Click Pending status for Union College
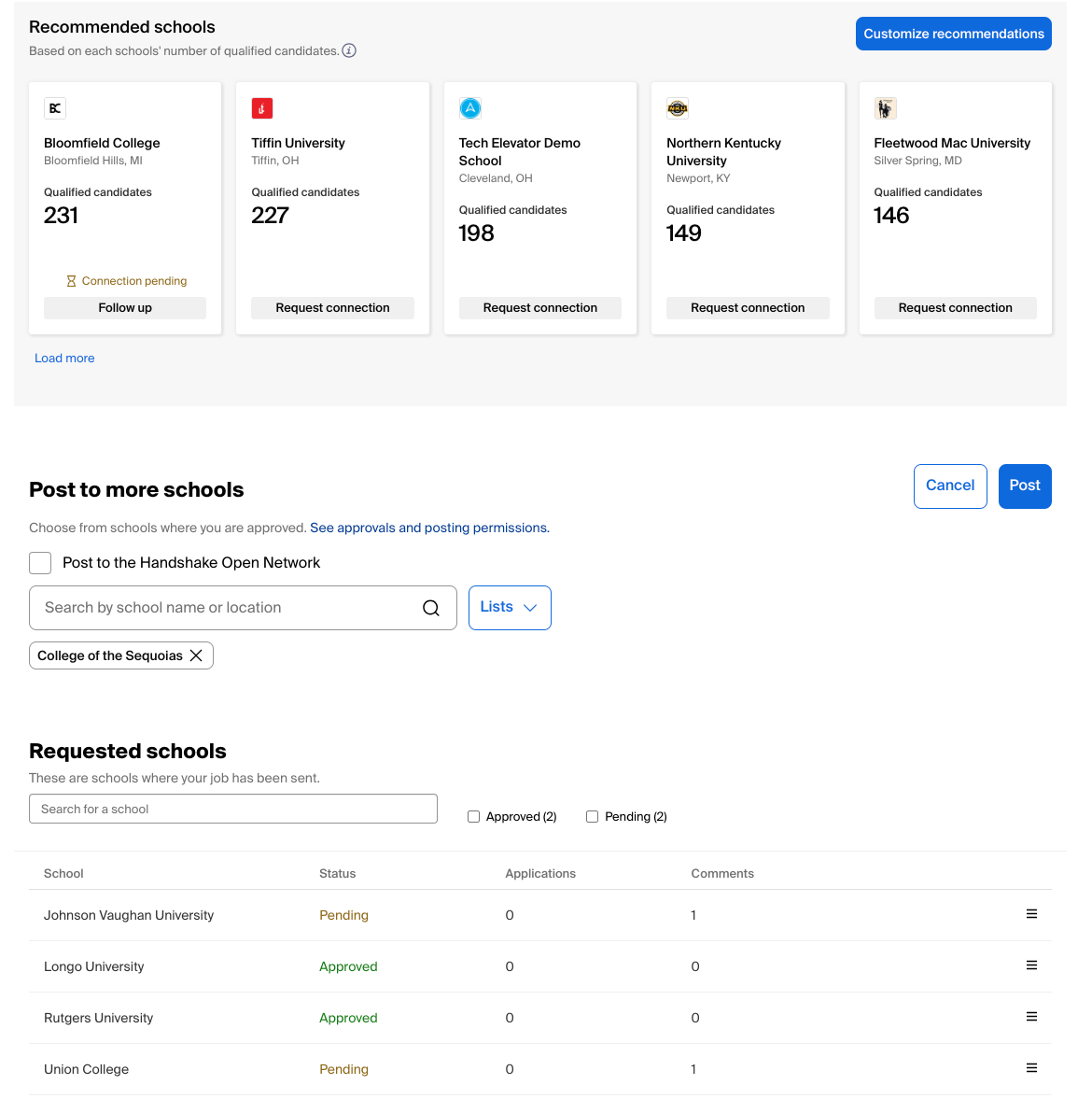The height and width of the screenshot is (1113, 1092). (x=343, y=1069)
